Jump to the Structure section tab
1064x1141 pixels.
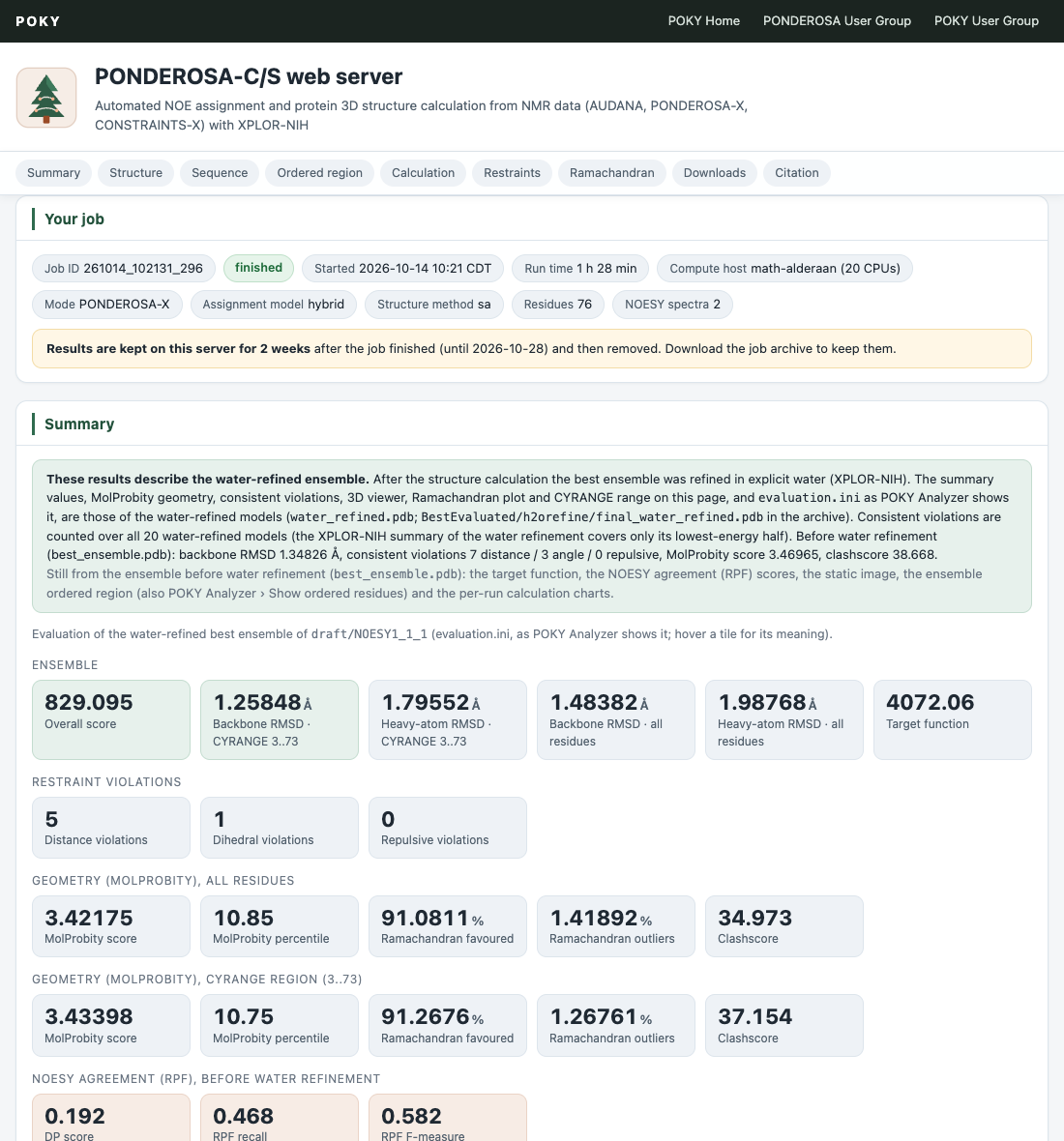pos(136,172)
